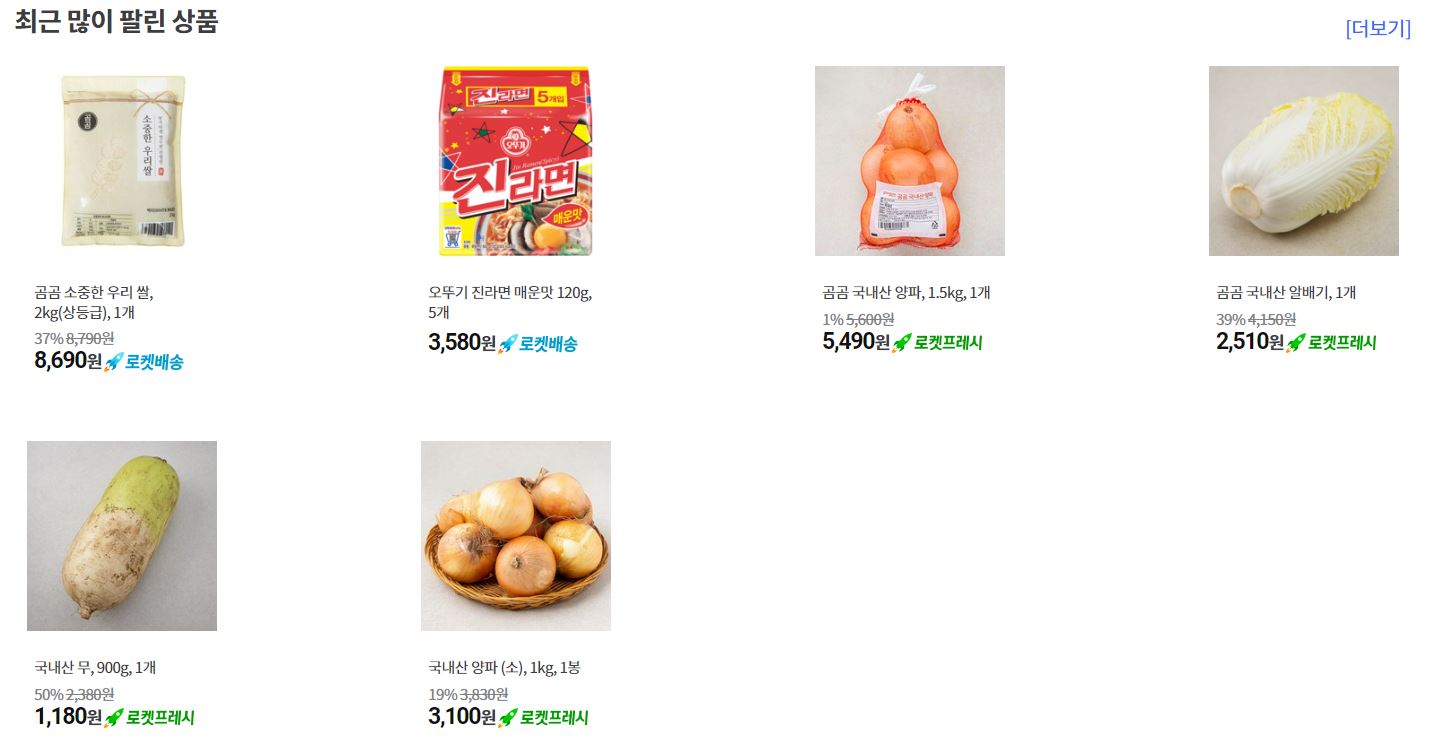The image size is (1448, 741).
Task: Open the rice bag product image
Action: (x=122, y=161)
